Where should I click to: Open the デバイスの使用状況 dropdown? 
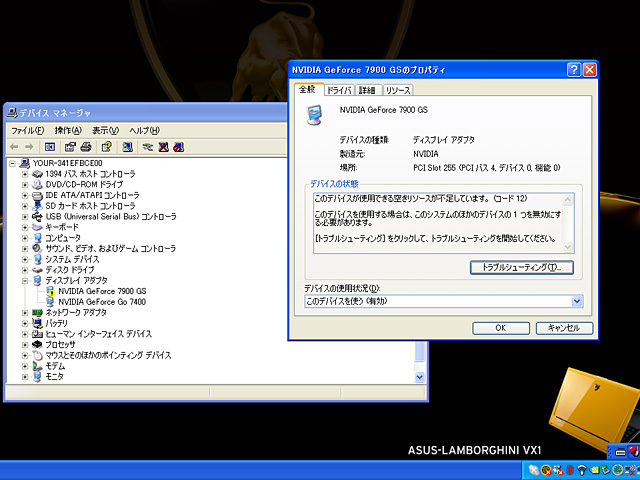(577, 300)
